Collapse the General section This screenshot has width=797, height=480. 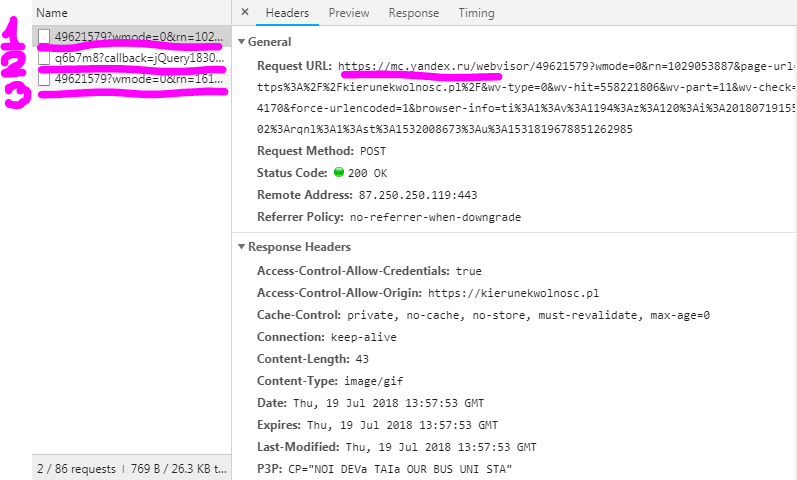coord(241,43)
